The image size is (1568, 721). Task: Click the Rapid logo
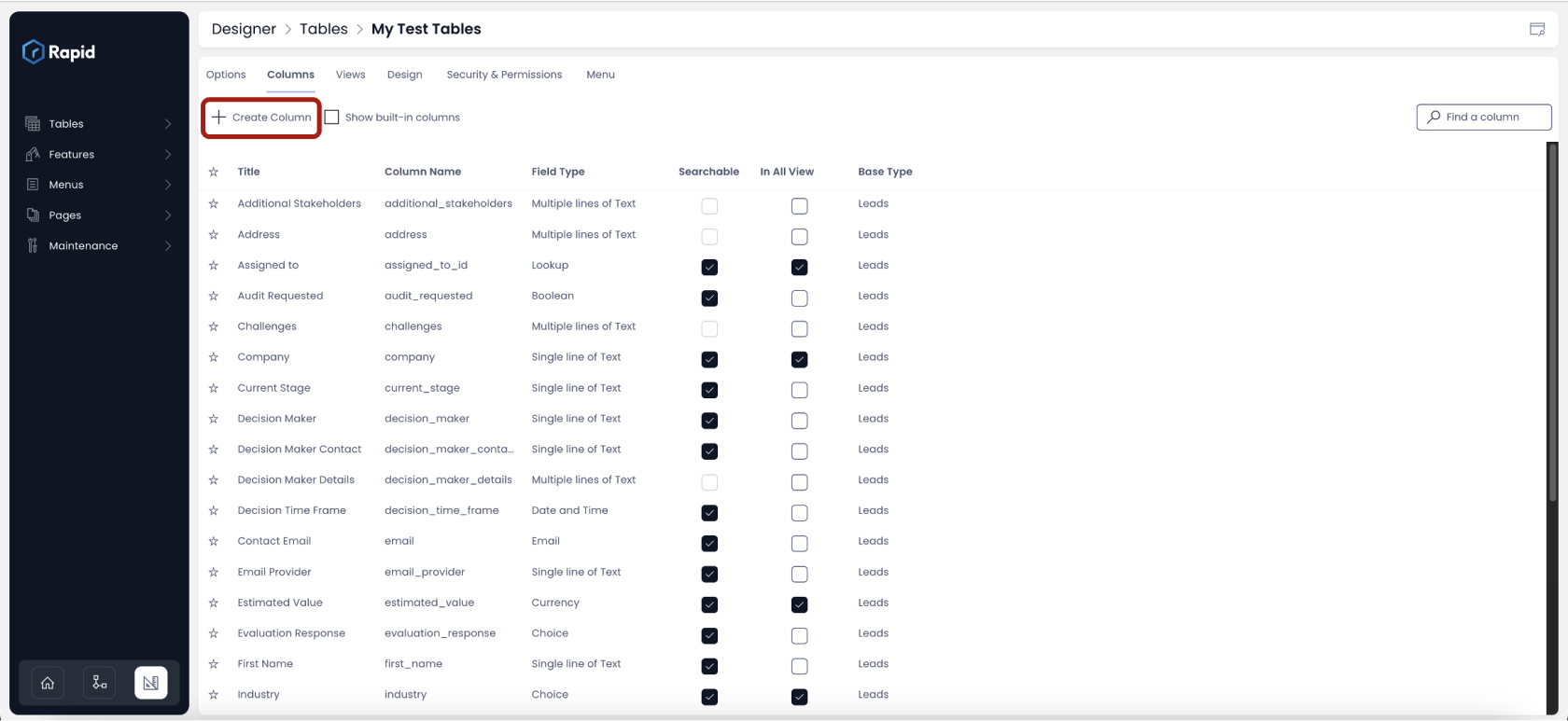click(x=59, y=52)
